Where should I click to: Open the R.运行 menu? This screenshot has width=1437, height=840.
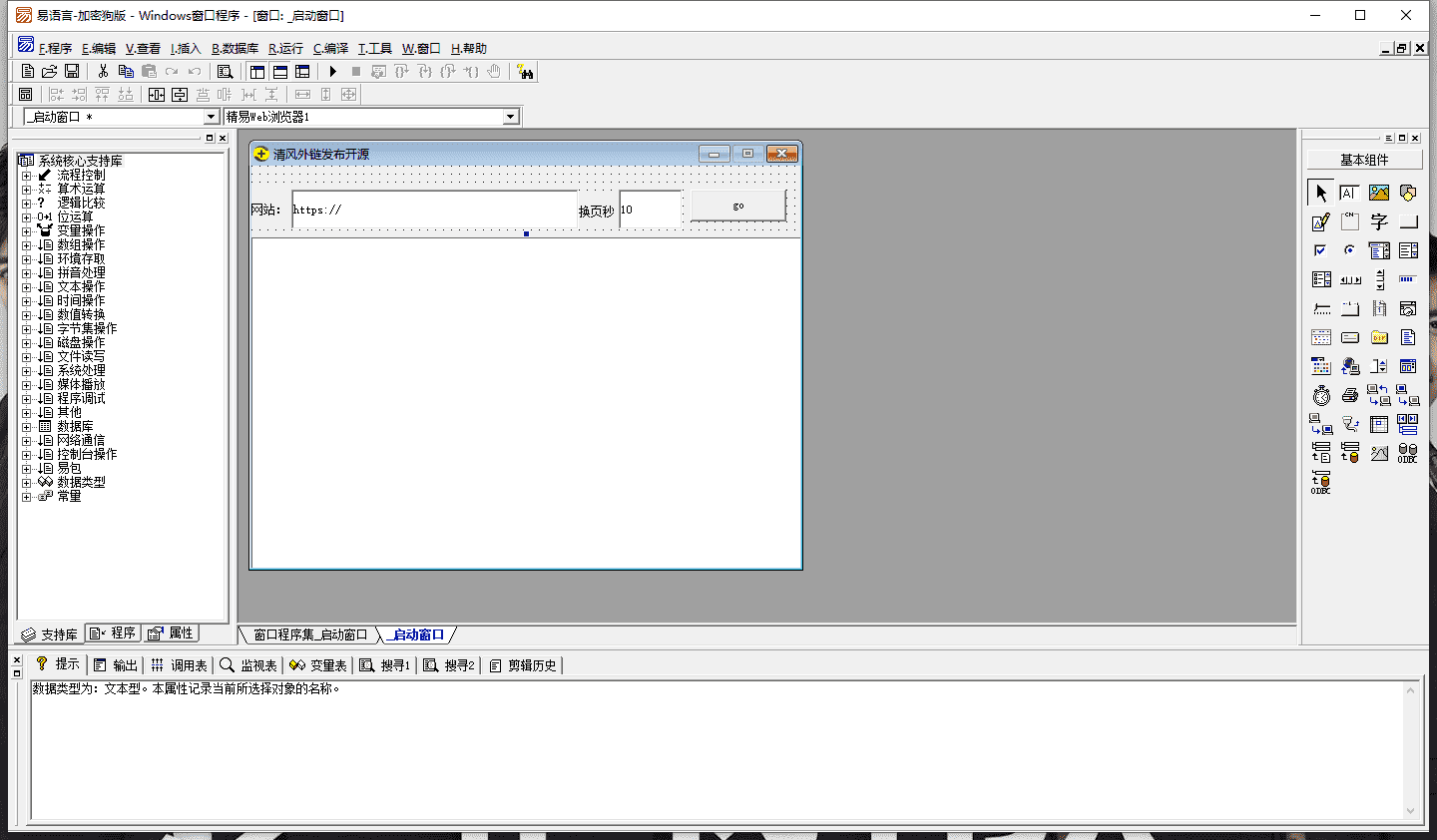click(x=285, y=48)
